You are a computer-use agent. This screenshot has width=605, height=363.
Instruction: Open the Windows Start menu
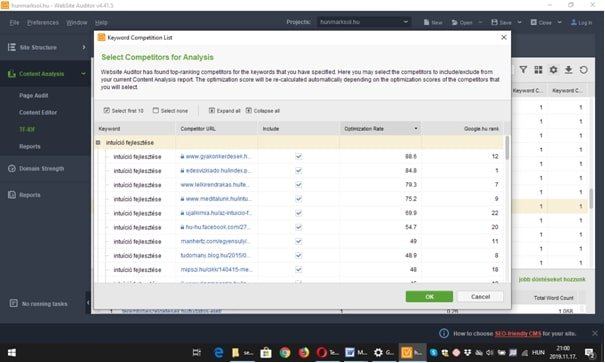pos(12,353)
